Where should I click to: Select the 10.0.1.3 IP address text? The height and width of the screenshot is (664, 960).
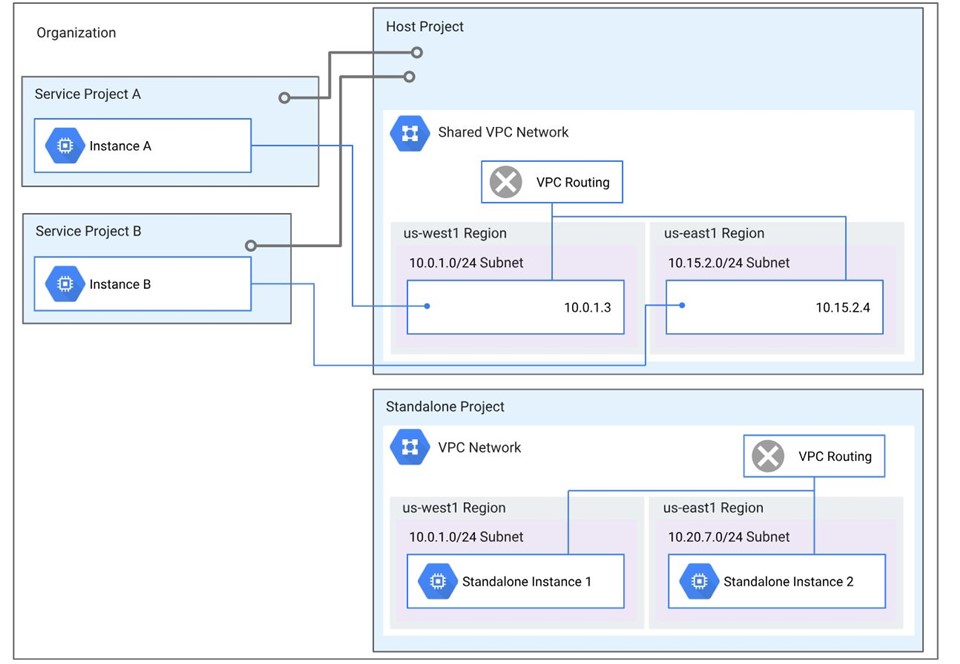coord(585,307)
